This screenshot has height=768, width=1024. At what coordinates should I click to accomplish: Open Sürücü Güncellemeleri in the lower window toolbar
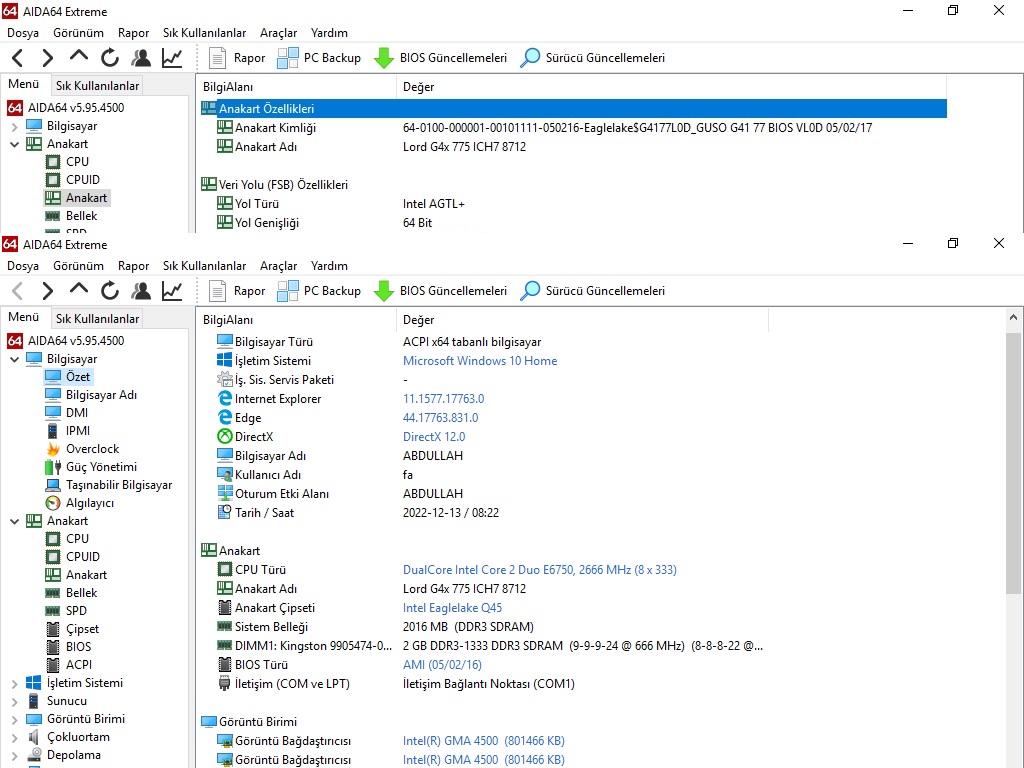click(593, 291)
